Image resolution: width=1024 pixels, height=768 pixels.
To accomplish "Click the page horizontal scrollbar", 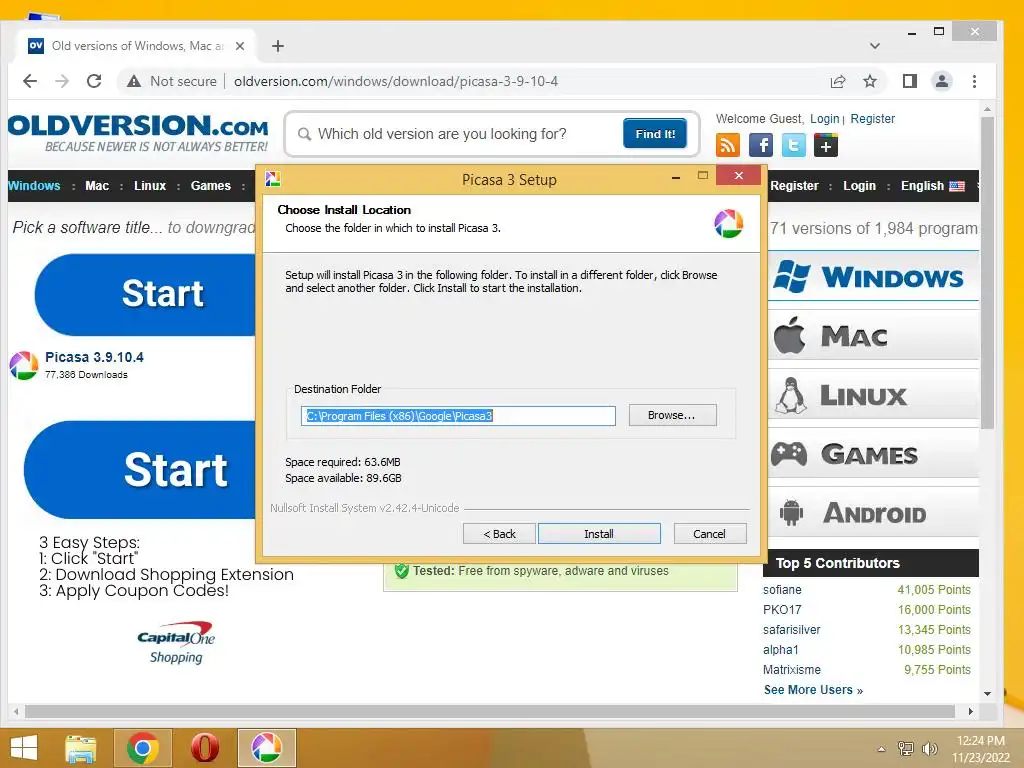I will click(x=490, y=711).
